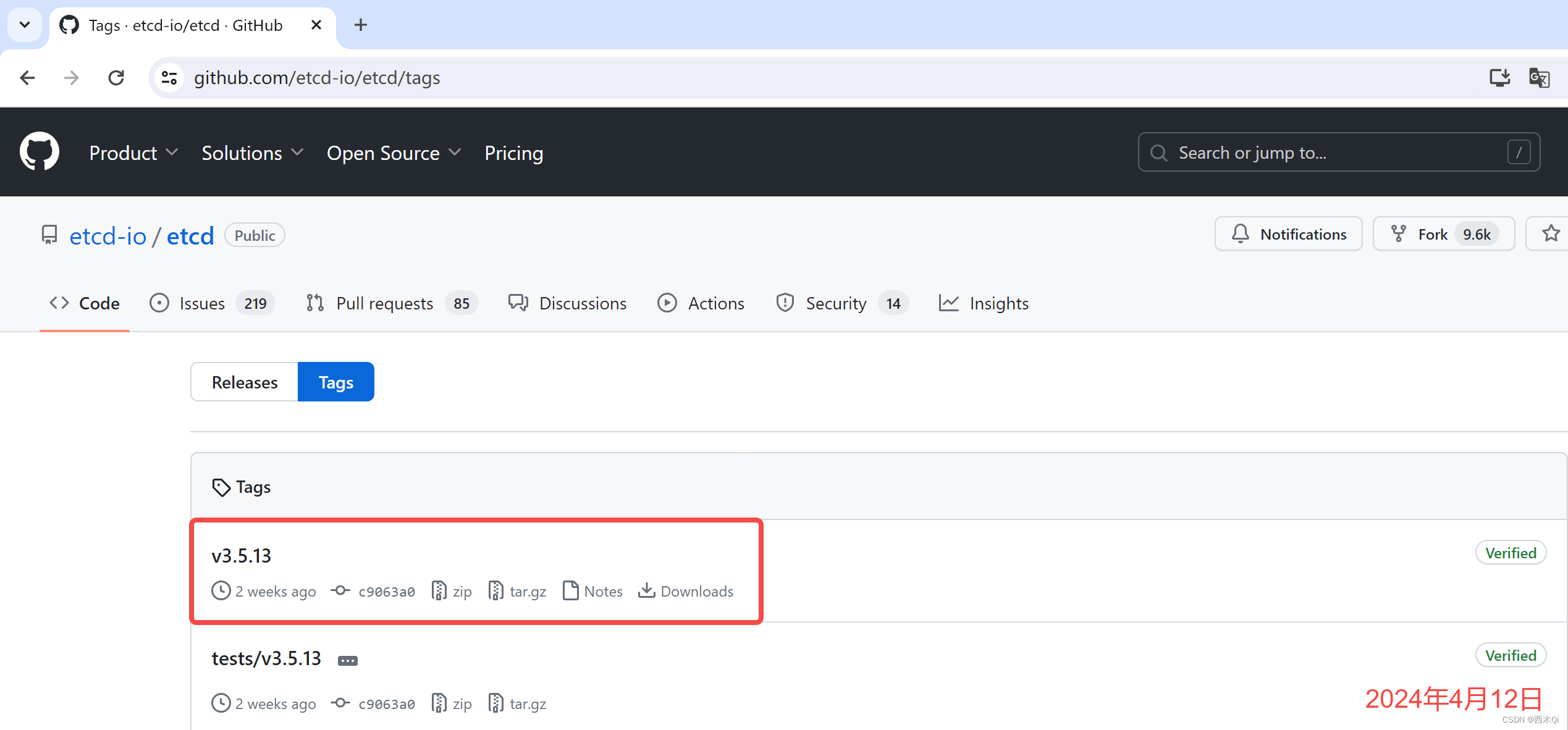Open the Issues tab
The image size is (1568, 730).
(201, 303)
